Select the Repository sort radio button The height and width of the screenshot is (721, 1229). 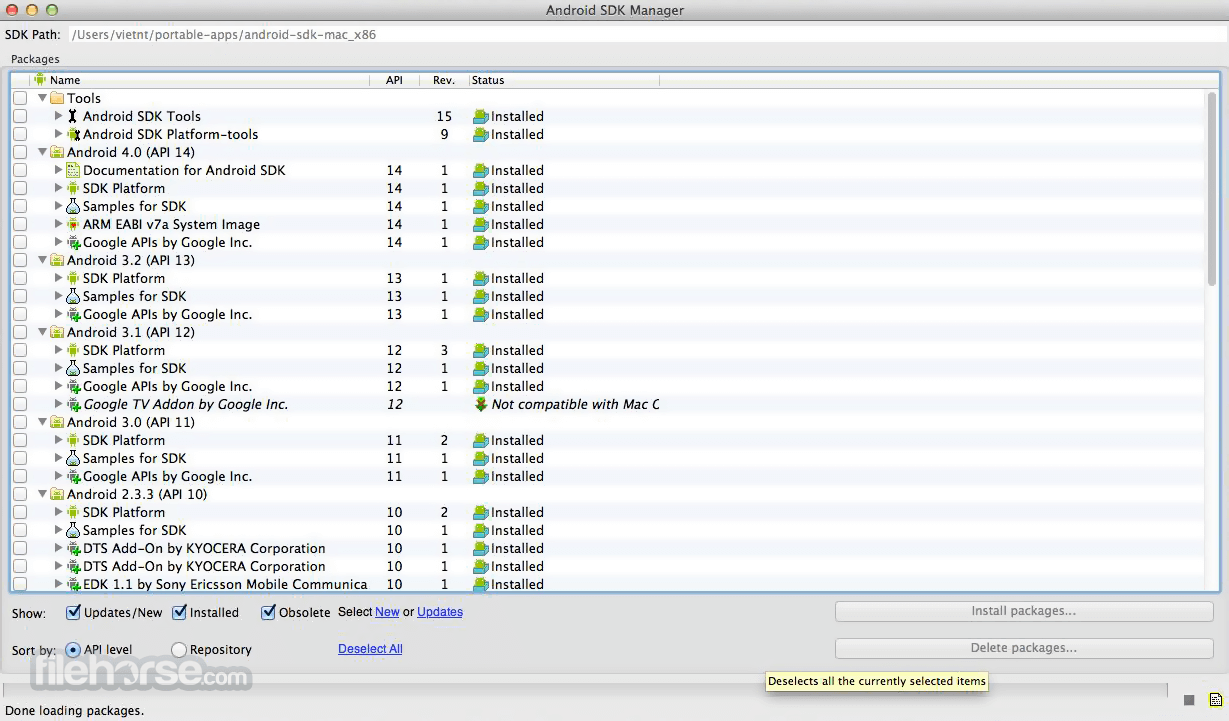click(x=179, y=650)
